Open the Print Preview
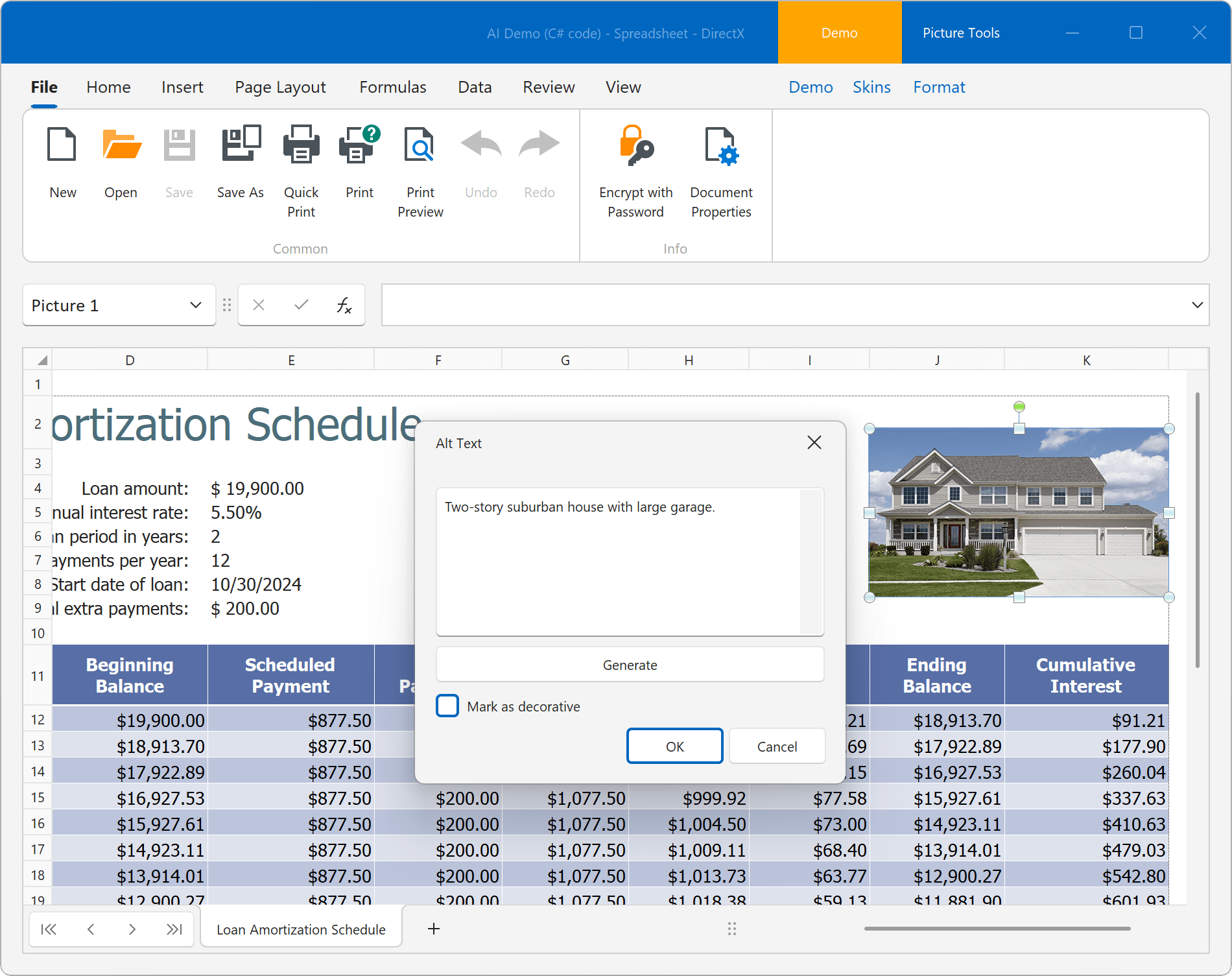 pos(420,162)
